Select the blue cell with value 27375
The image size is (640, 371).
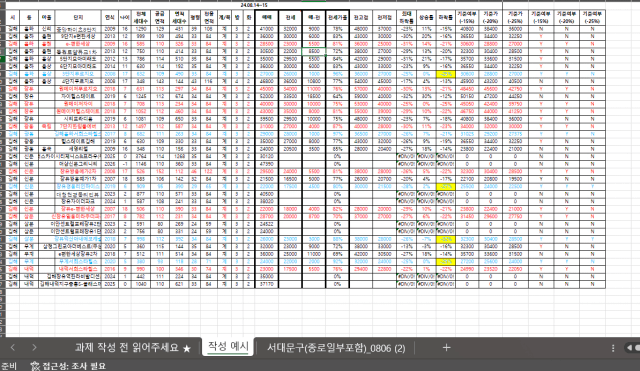[x=515, y=134]
